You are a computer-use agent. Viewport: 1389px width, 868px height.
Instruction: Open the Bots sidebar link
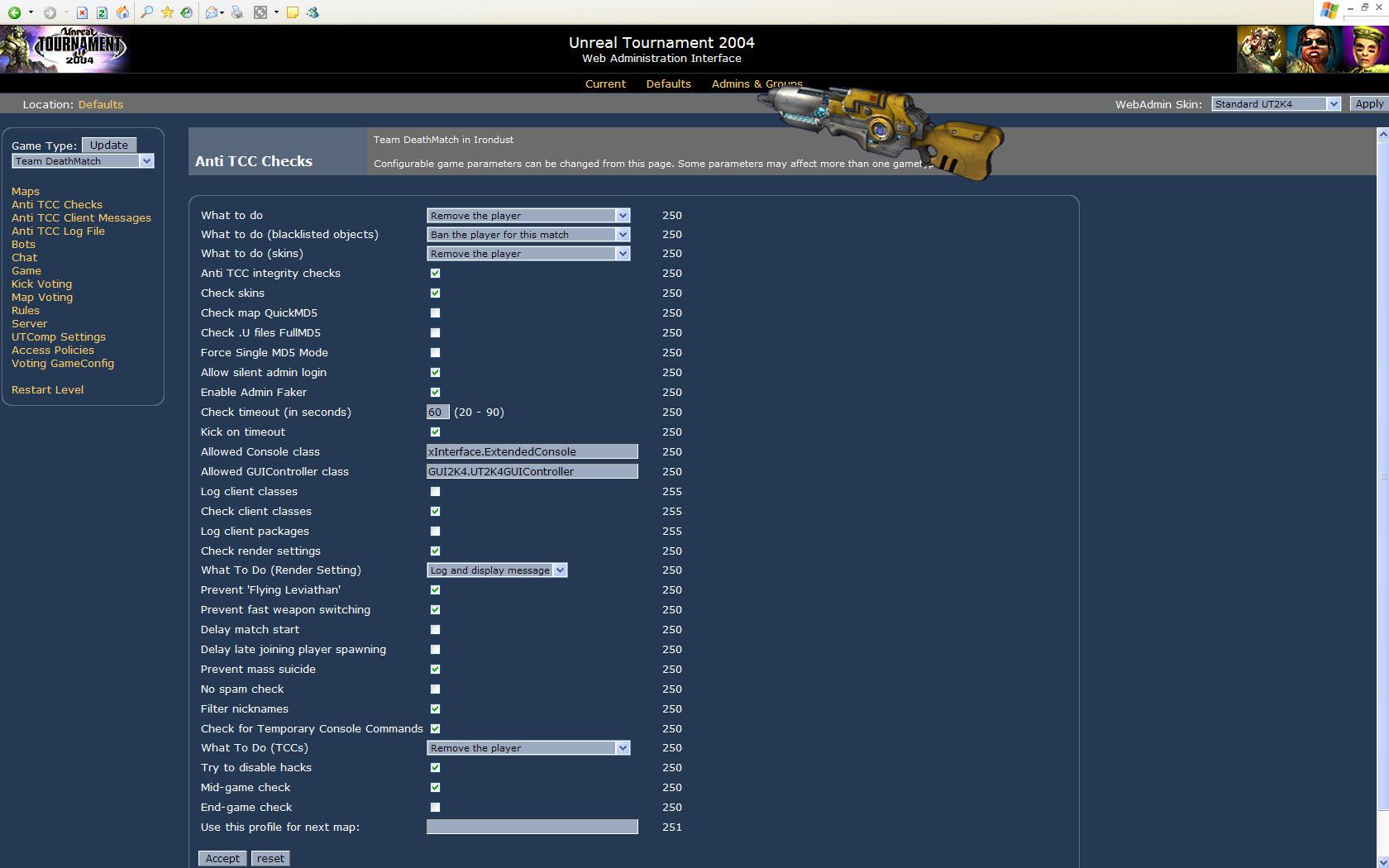(x=23, y=244)
